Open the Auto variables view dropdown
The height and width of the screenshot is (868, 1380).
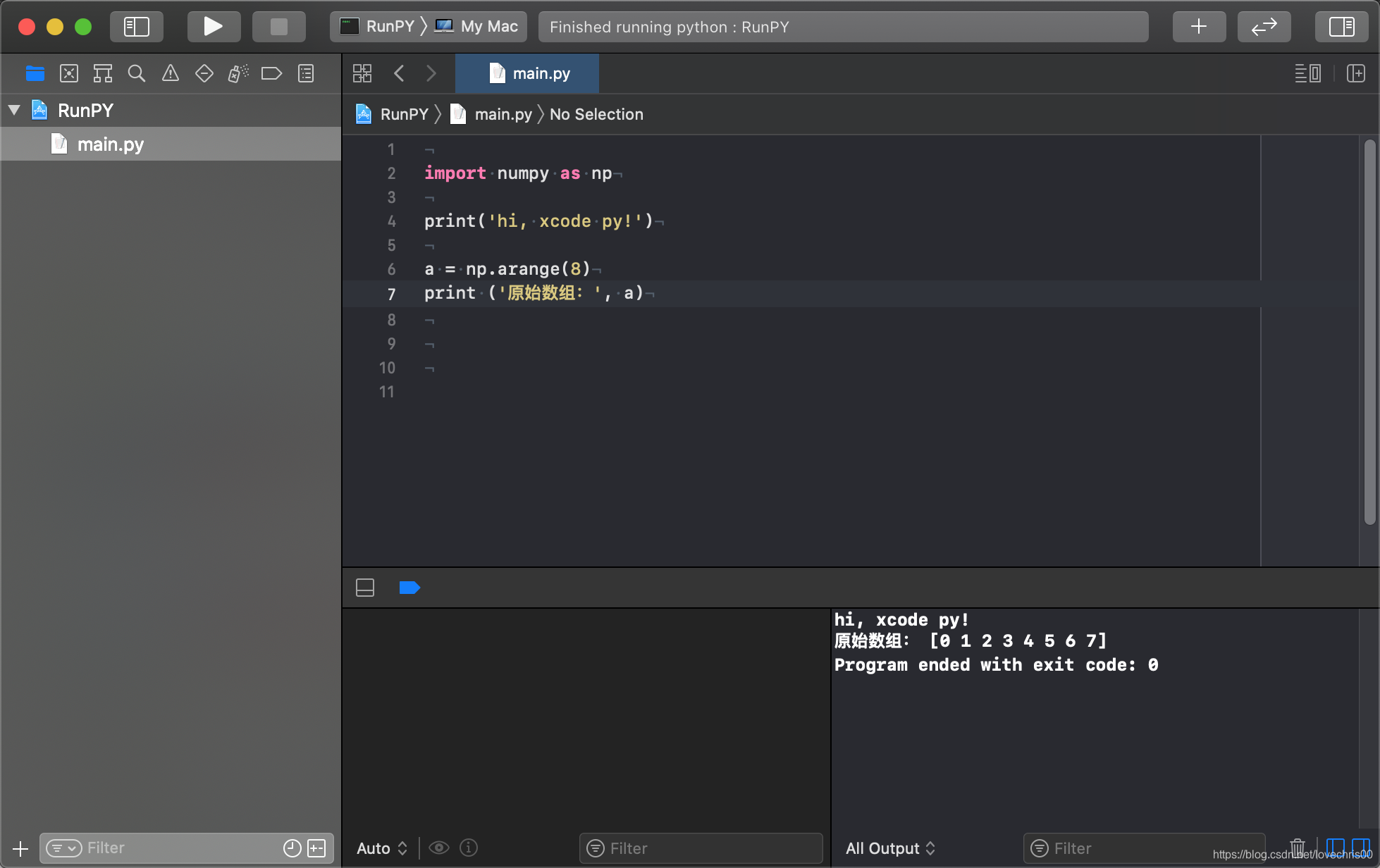click(x=382, y=848)
